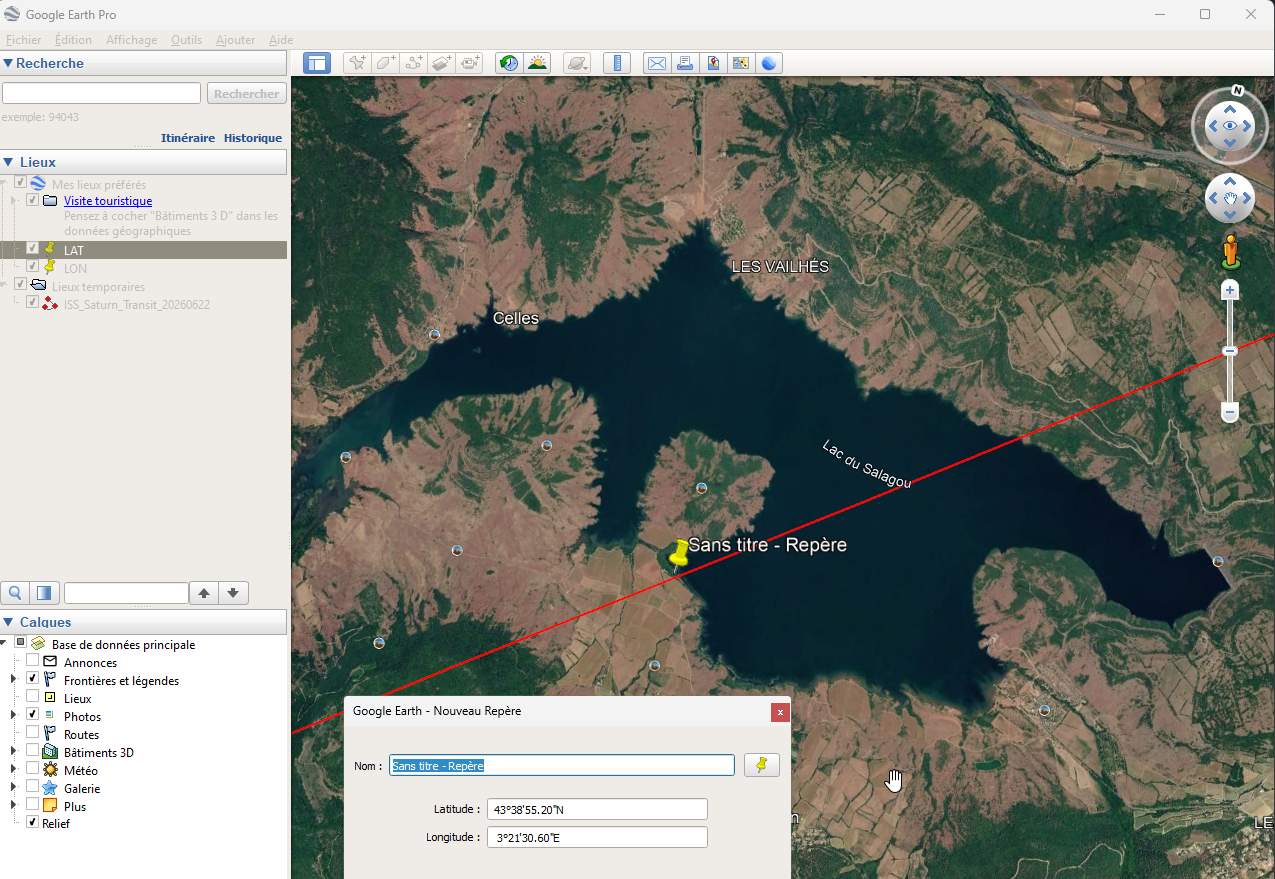Click the Look joystick eye control
The image size is (1275, 879).
click(1230, 126)
